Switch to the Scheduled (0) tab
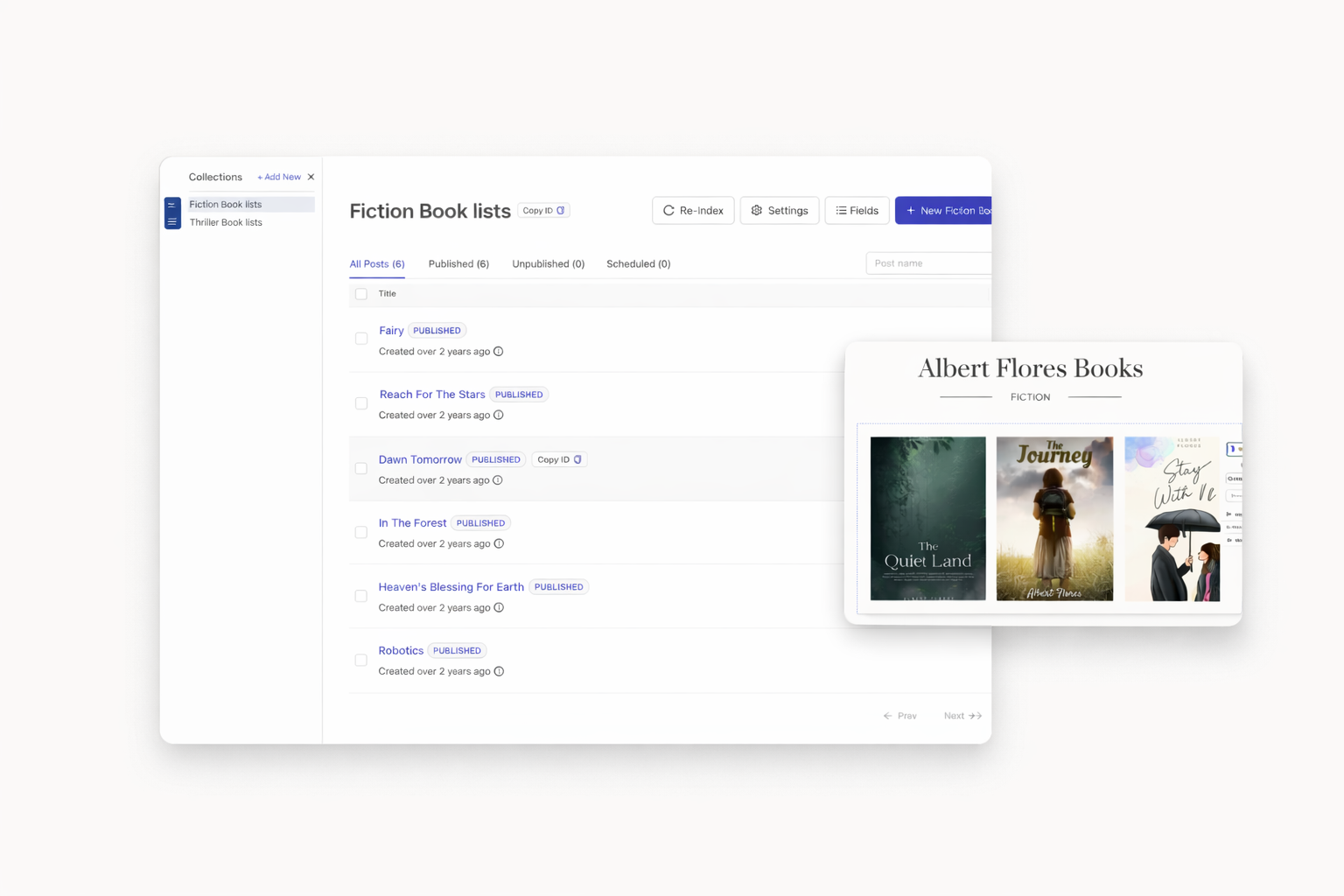This screenshot has width=1344, height=896. click(x=638, y=264)
